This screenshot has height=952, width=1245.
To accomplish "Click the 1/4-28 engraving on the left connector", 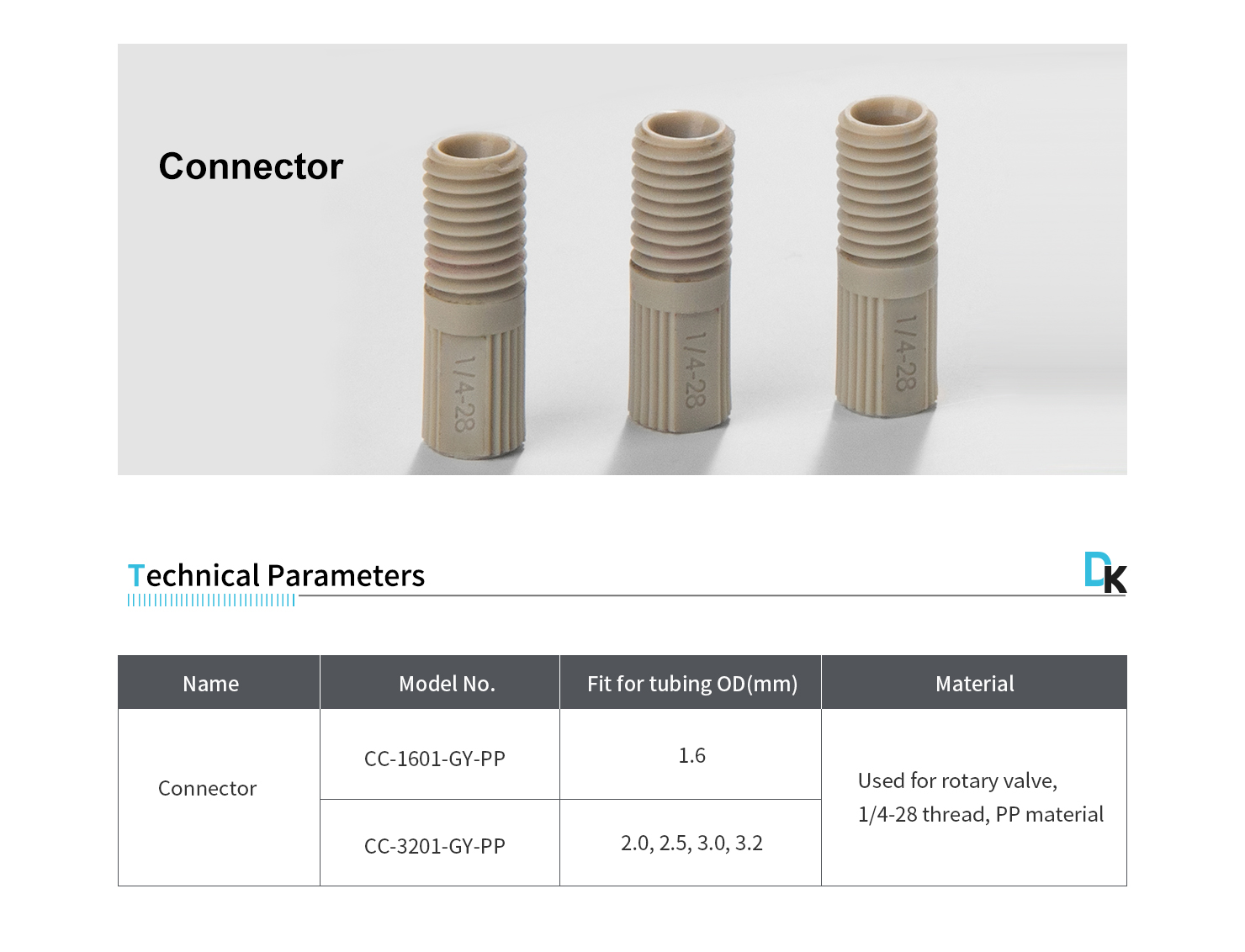I will [464, 393].
